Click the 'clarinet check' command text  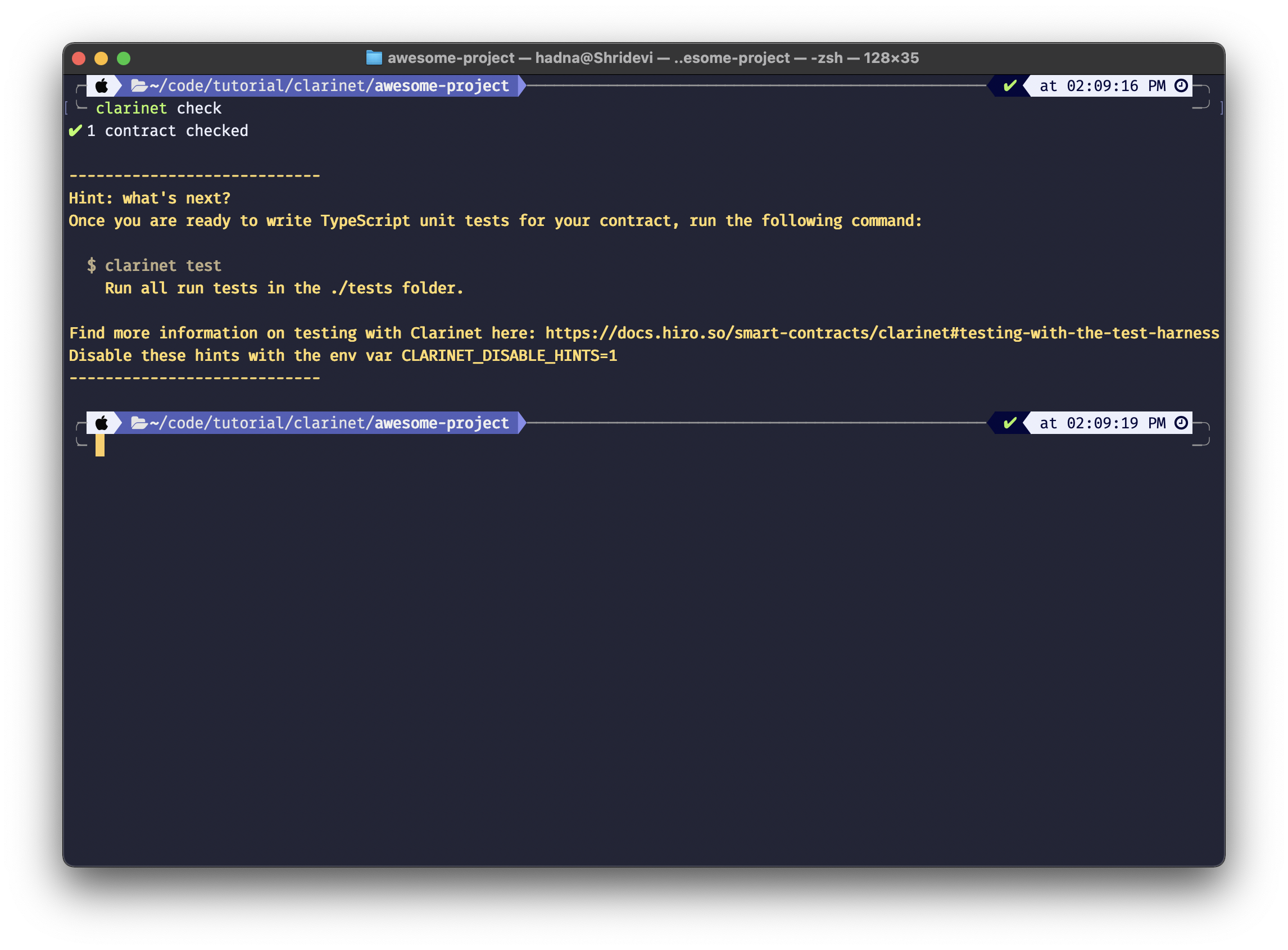pyautogui.click(x=158, y=108)
